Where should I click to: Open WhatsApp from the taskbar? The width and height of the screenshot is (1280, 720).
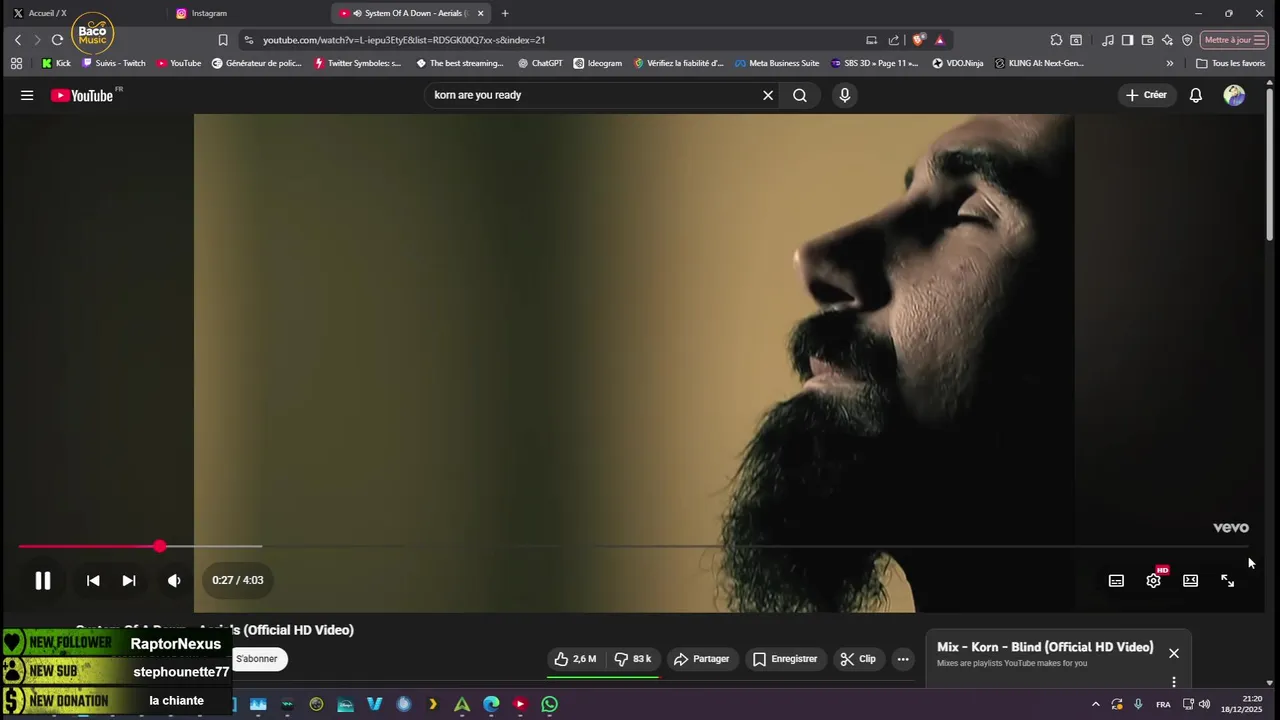(549, 704)
